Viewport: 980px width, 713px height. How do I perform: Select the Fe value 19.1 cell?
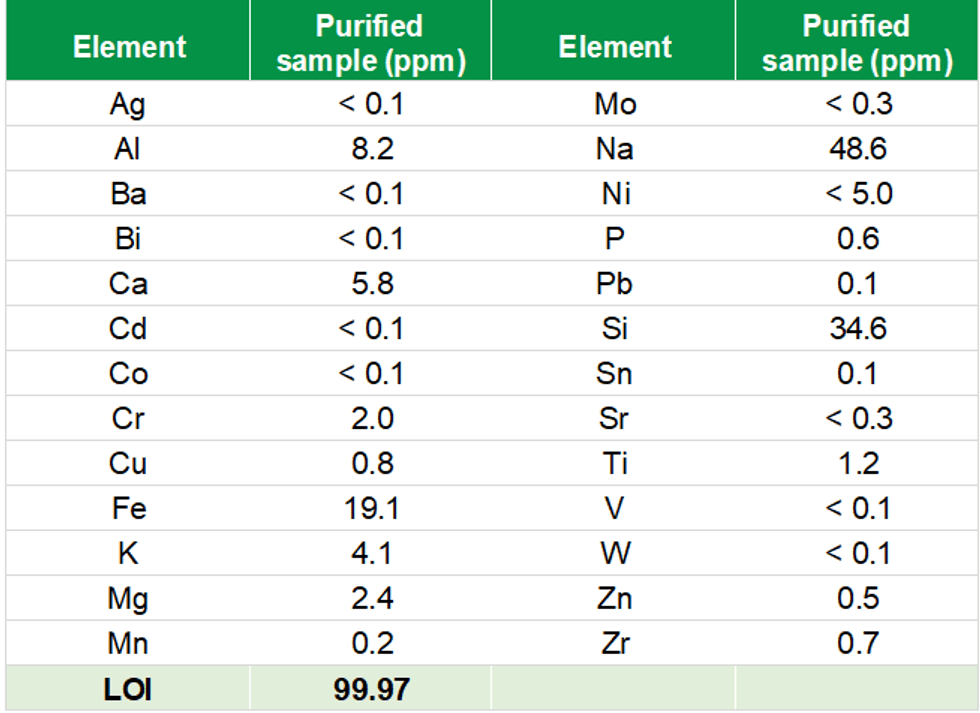point(371,508)
